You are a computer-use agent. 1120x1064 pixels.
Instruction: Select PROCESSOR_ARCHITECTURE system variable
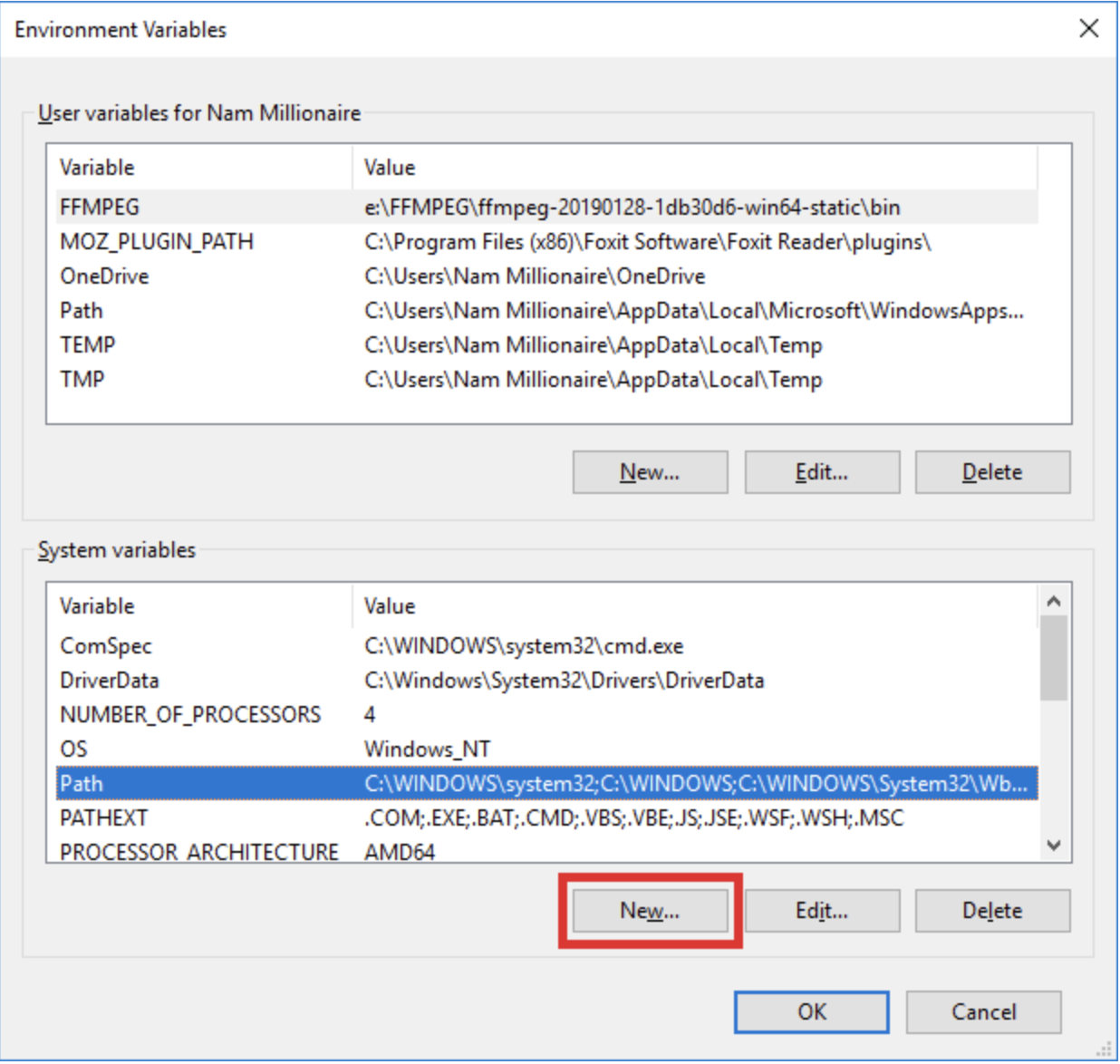tap(547, 850)
